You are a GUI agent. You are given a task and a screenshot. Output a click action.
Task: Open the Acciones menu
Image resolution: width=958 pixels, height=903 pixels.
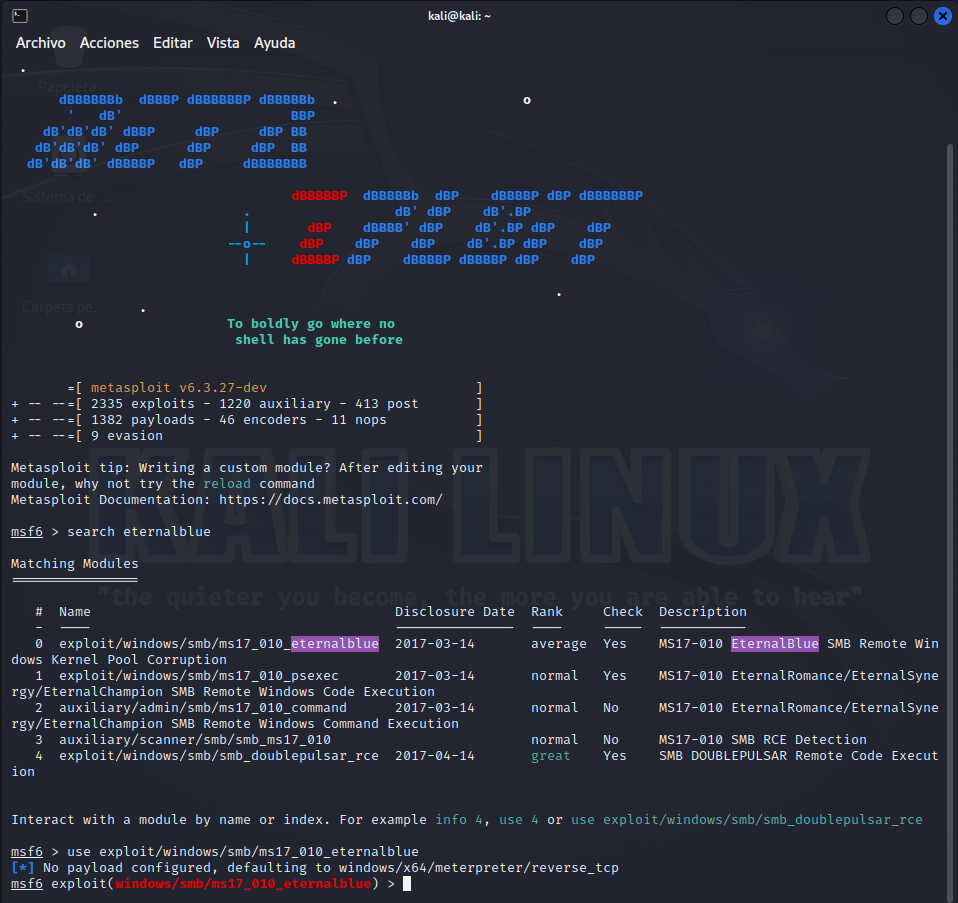pos(109,43)
